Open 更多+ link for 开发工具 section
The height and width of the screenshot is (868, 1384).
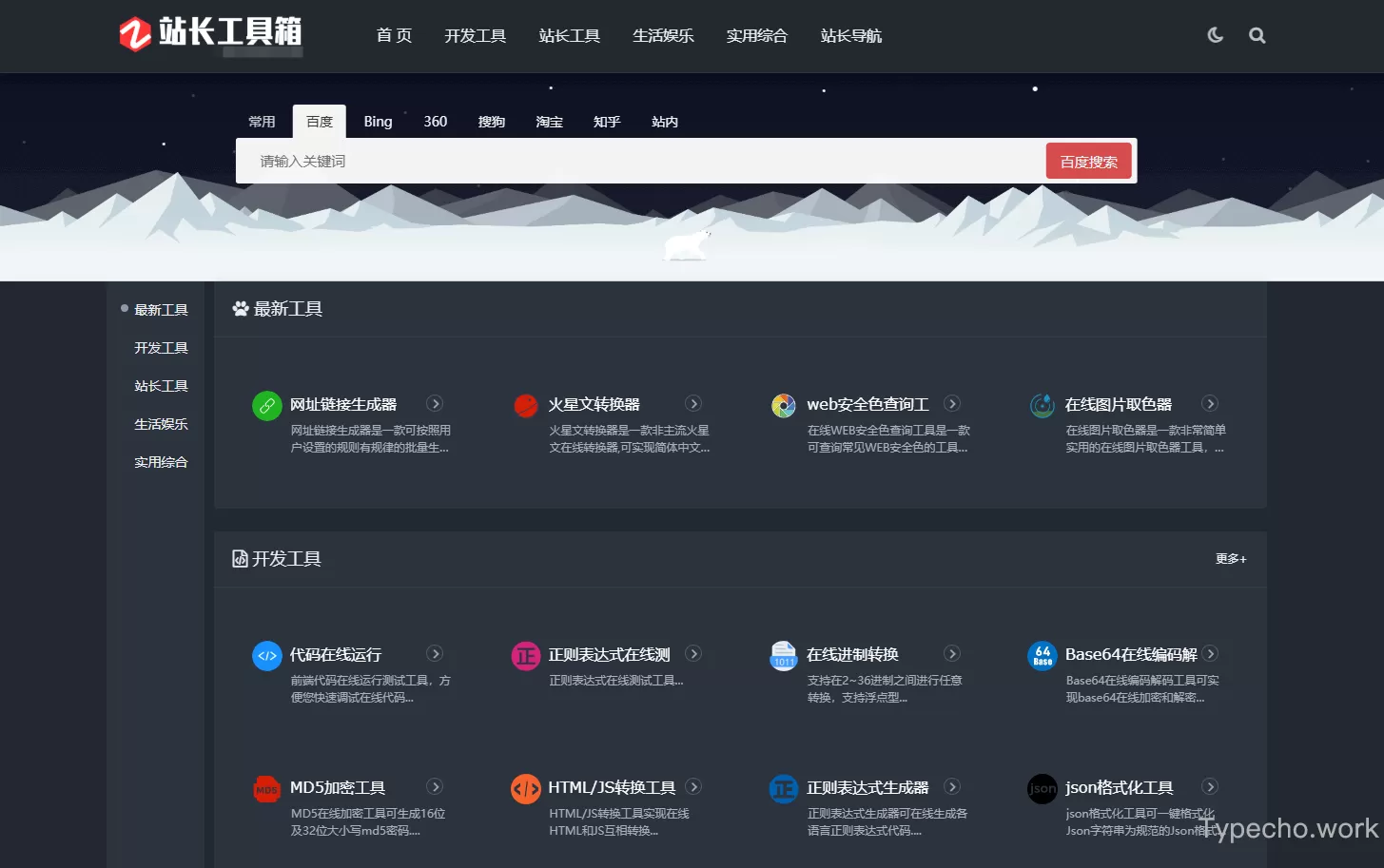pos(1230,559)
